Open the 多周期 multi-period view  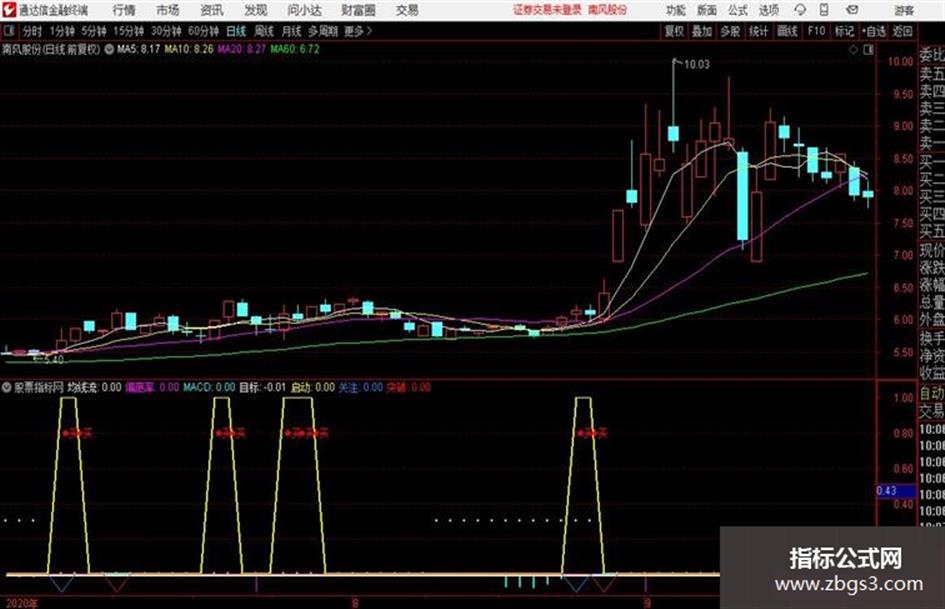coord(323,31)
